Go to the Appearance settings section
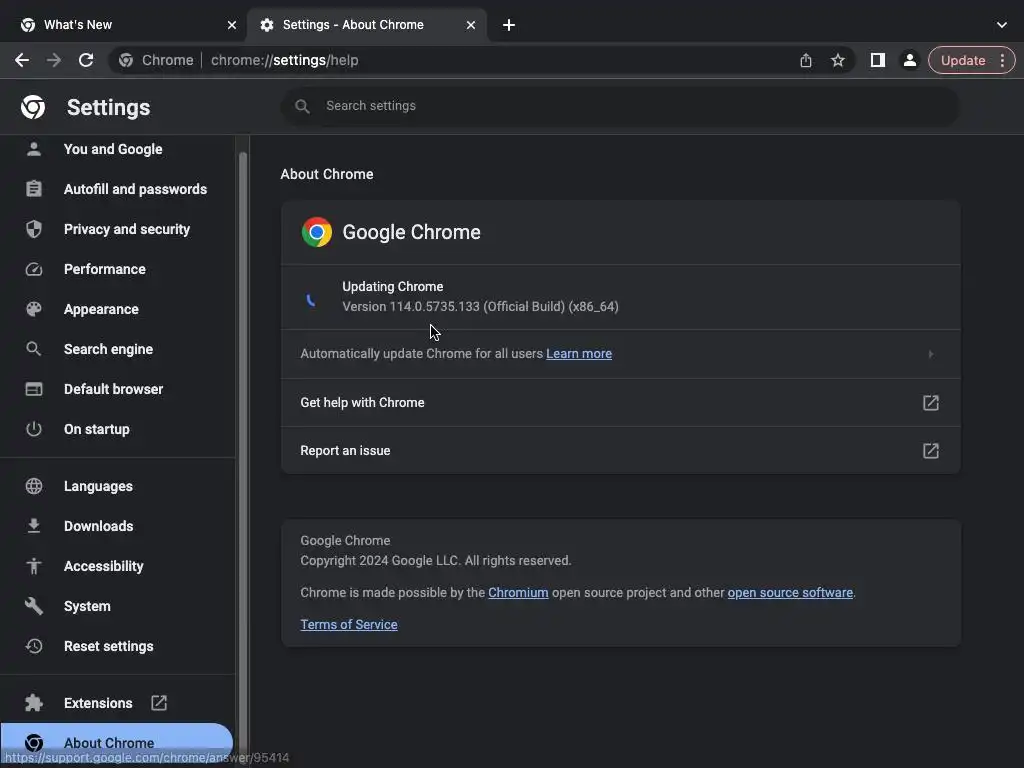 coord(101,309)
